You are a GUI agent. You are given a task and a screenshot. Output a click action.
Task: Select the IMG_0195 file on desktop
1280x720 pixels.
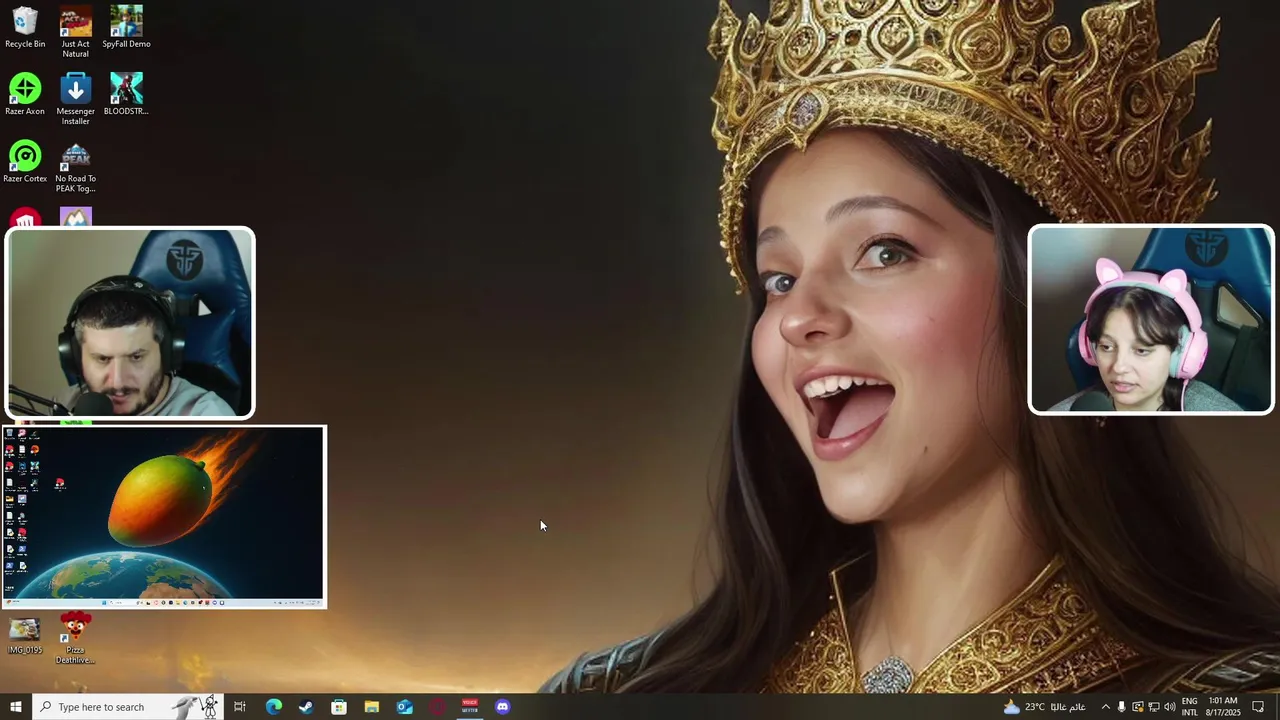pyautogui.click(x=25, y=636)
